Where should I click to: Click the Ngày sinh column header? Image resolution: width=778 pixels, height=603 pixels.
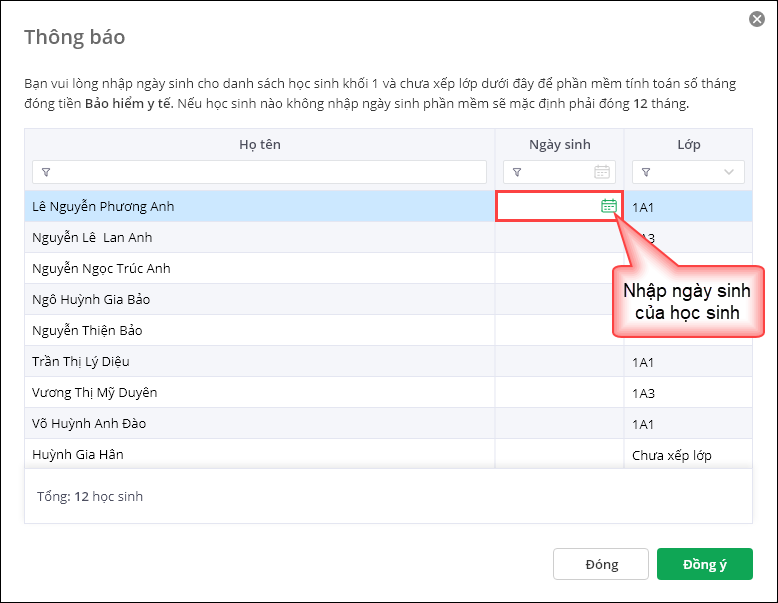pos(559,144)
